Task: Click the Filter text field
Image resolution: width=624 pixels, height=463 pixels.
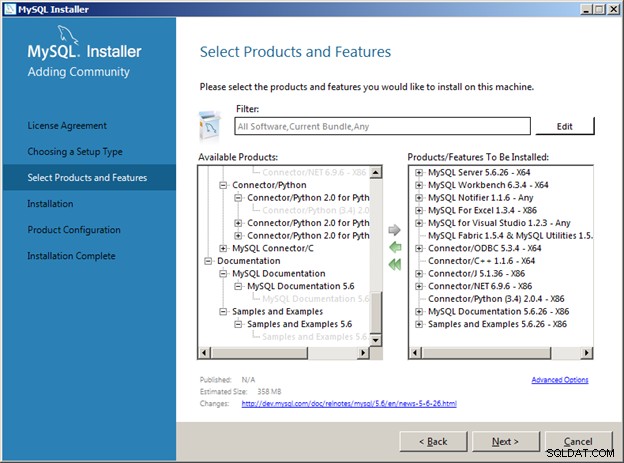Action: click(382, 126)
